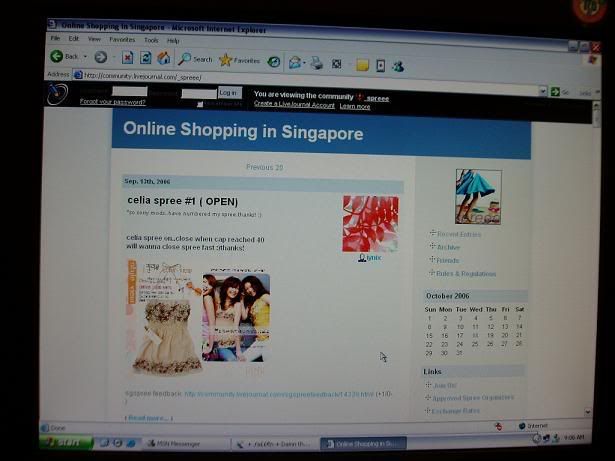Open the _spreee community link in header
The height and width of the screenshot is (461, 615).
point(377,98)
